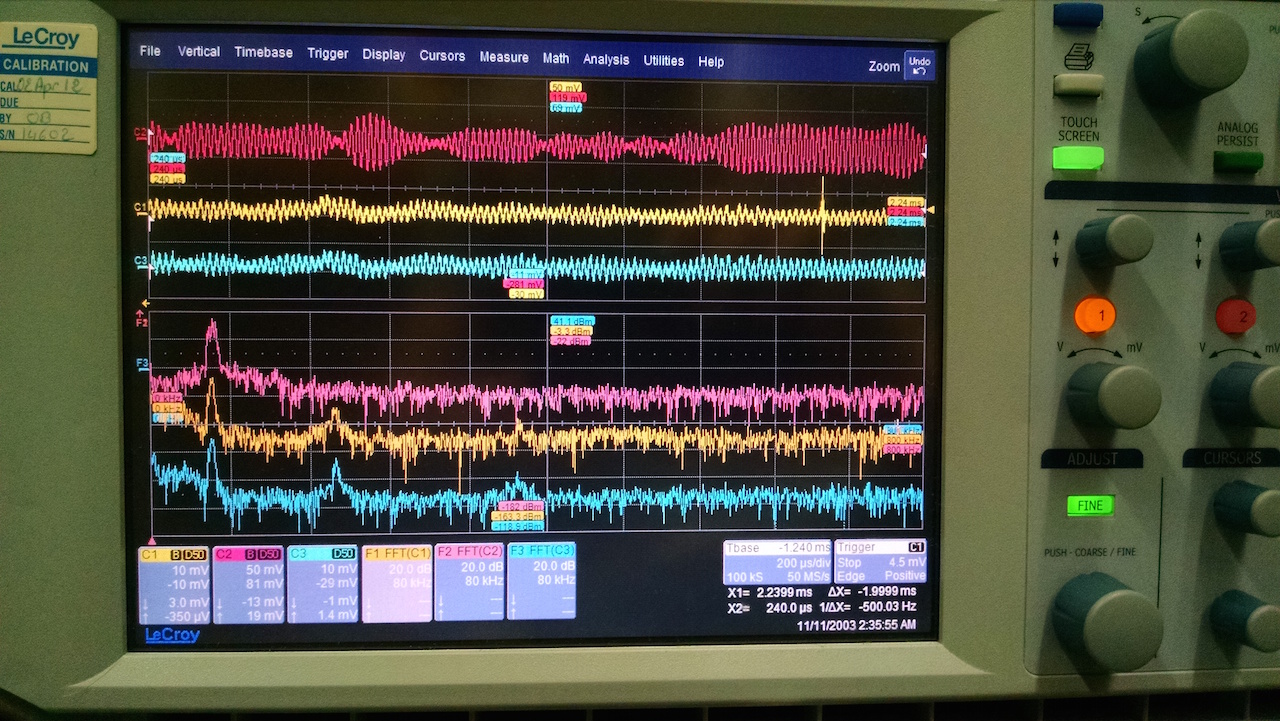This screenshot has height=721, width=1280.
Task: Click the ΔX= -1.9999 ms readout
Action: tap(872, 591)
